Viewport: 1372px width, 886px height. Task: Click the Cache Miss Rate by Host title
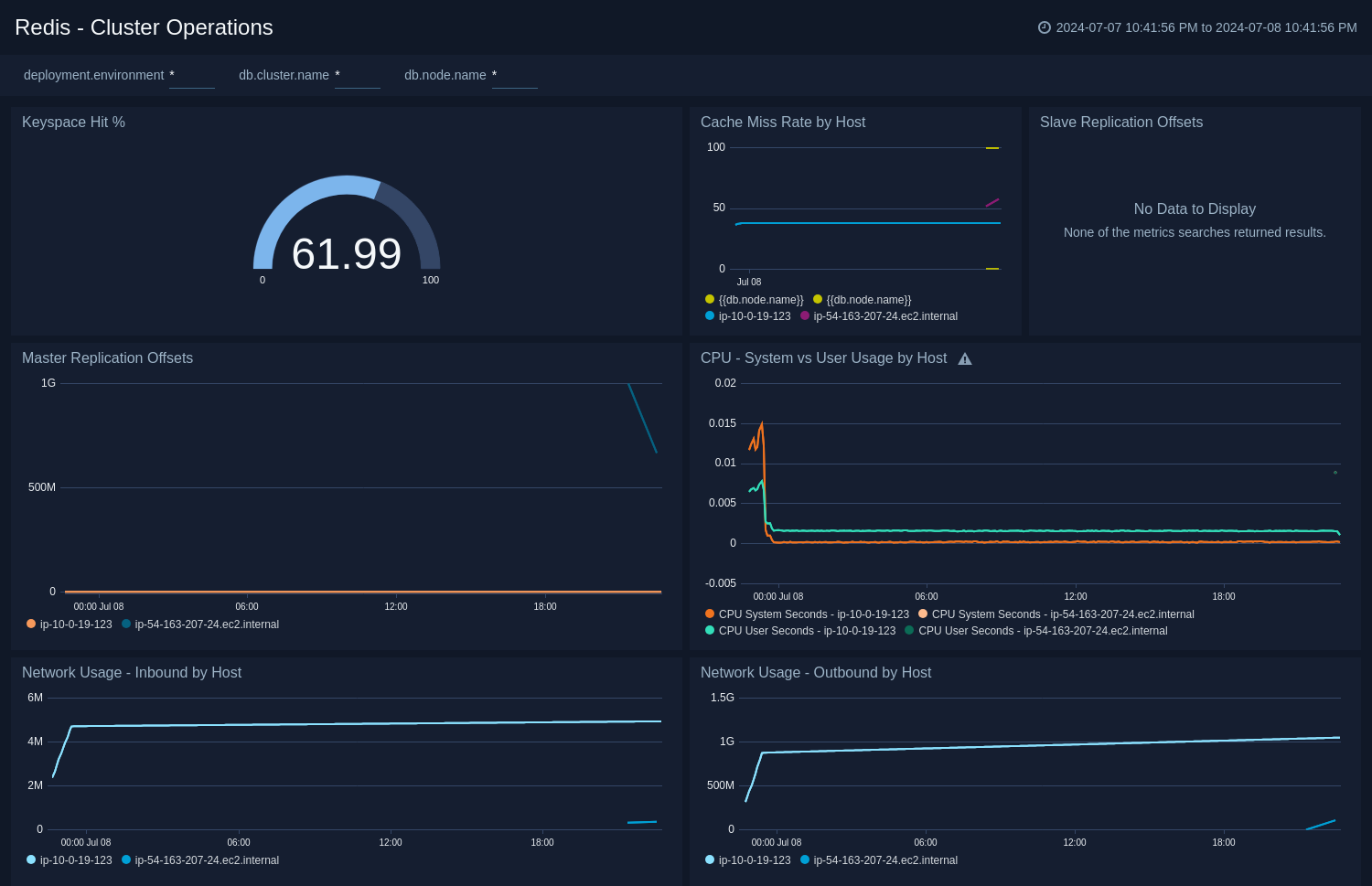tap(783, 123)
